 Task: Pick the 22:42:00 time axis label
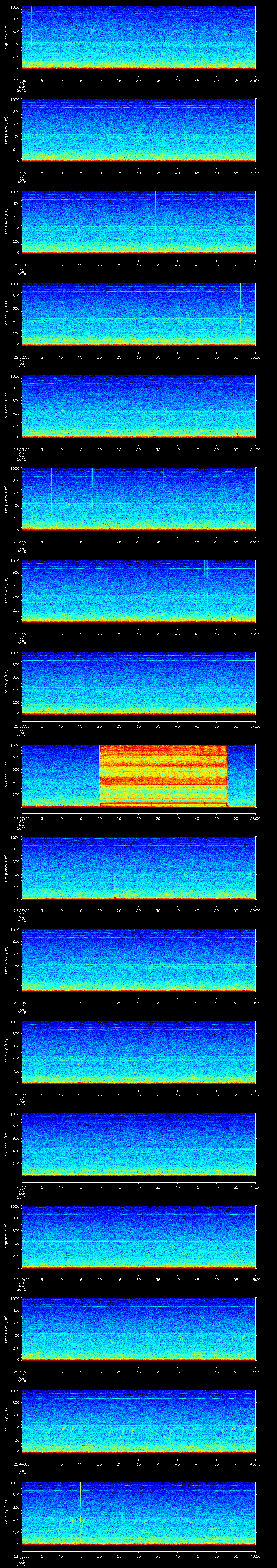point(21,1279)
